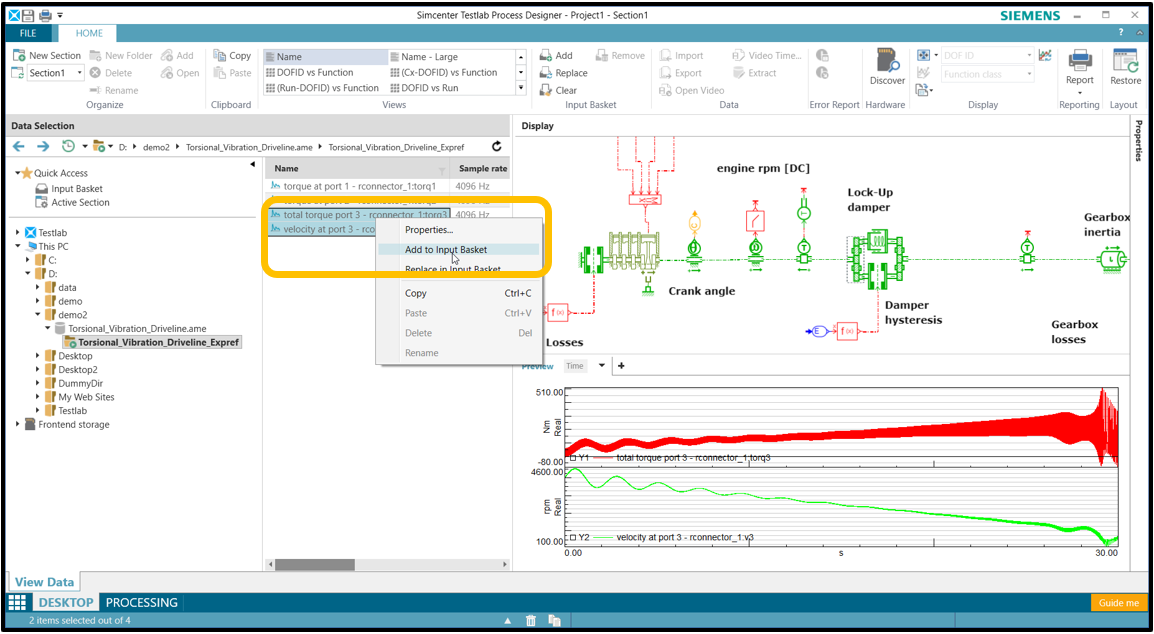Open the Section1 dropdown in Organize

79,73
